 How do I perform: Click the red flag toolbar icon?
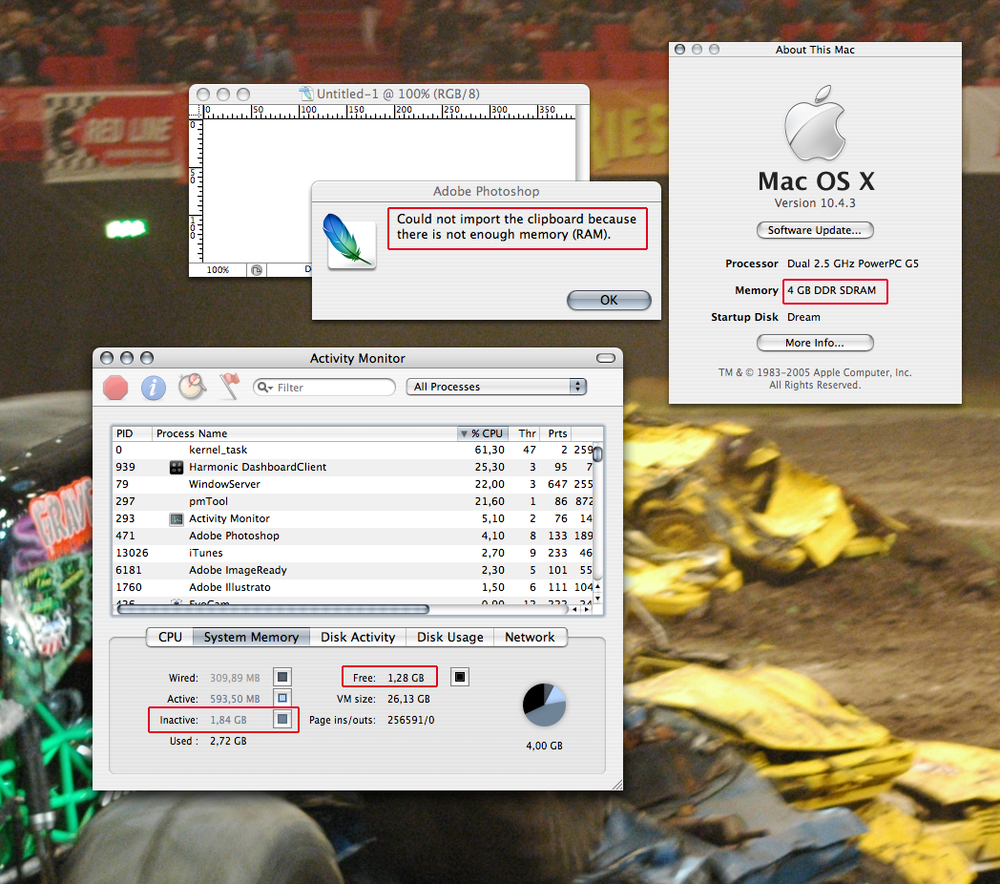click(229, 387)
